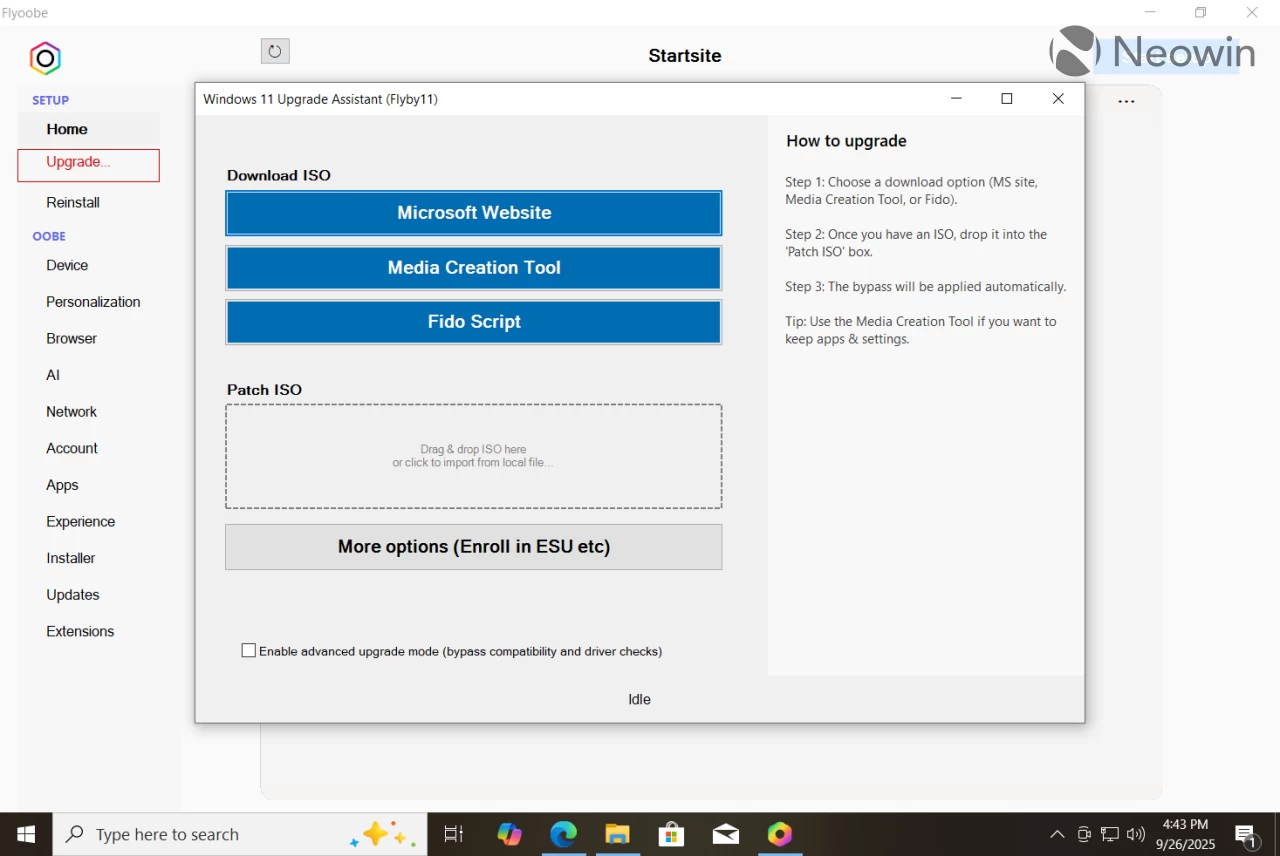The height and width of the screenshot is (856, 1280).
Task: Click the Flyoobe logo in the sidebar
Action: tap(44, 58)
